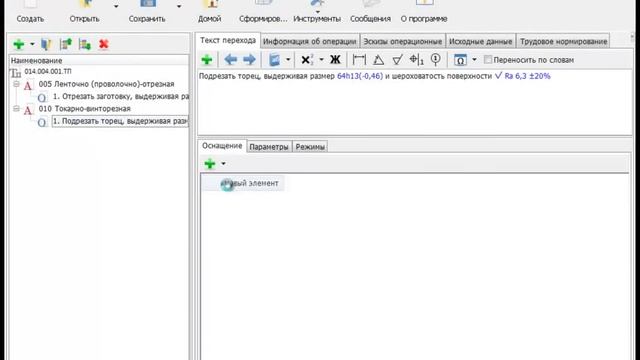
Task: Toggle bold with the Ж icon
Action: (x=335, y=60)
